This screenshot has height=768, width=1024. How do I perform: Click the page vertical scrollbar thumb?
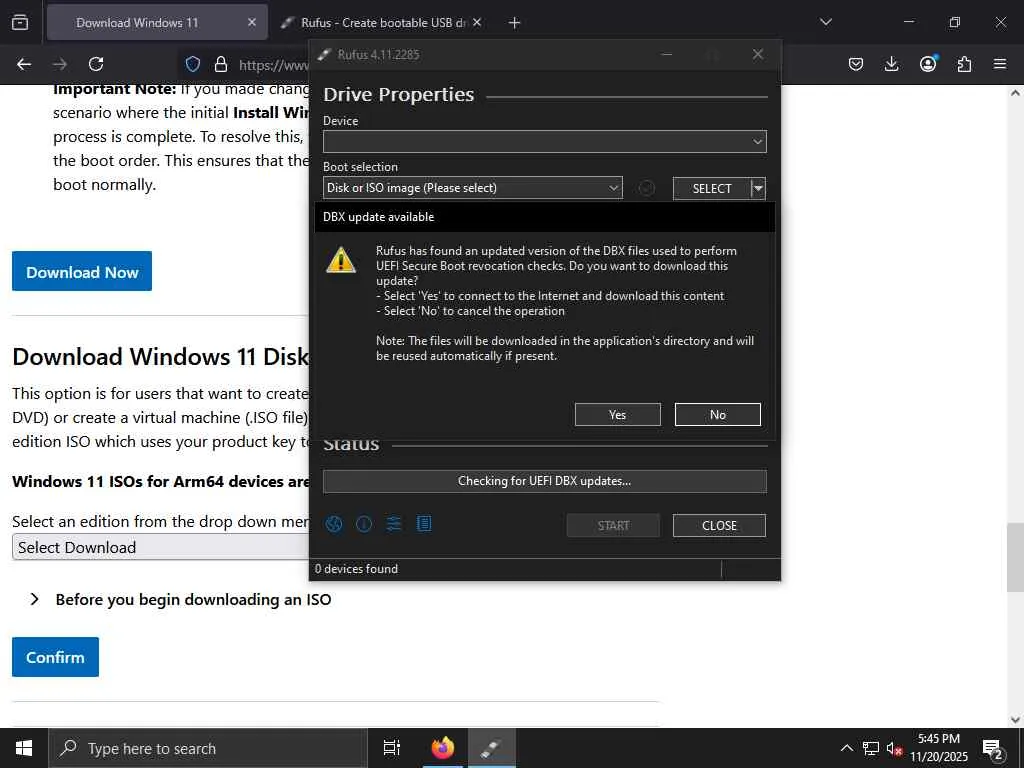[x=1015, y=557]
